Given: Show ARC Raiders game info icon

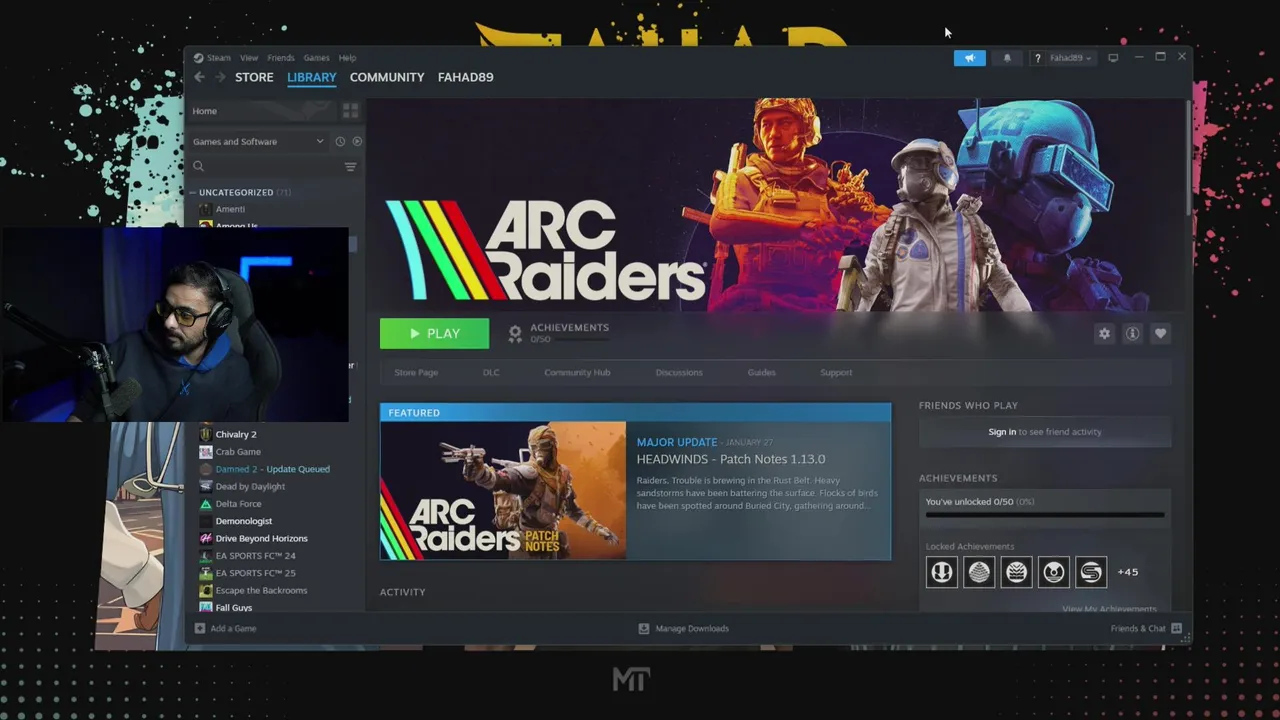Looking at the screenshot, I should coord(1132,334).
